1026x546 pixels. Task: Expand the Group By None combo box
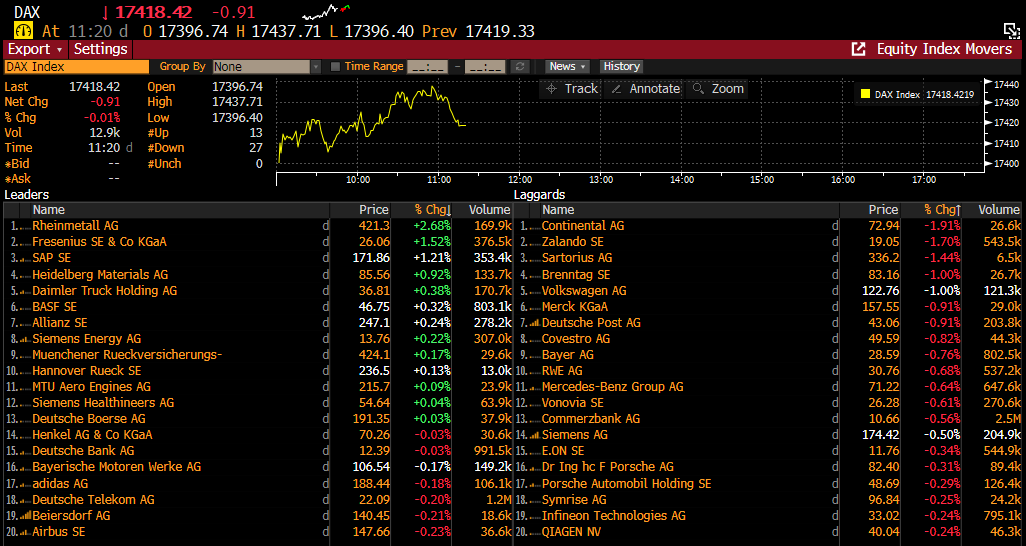pos(267,67)
